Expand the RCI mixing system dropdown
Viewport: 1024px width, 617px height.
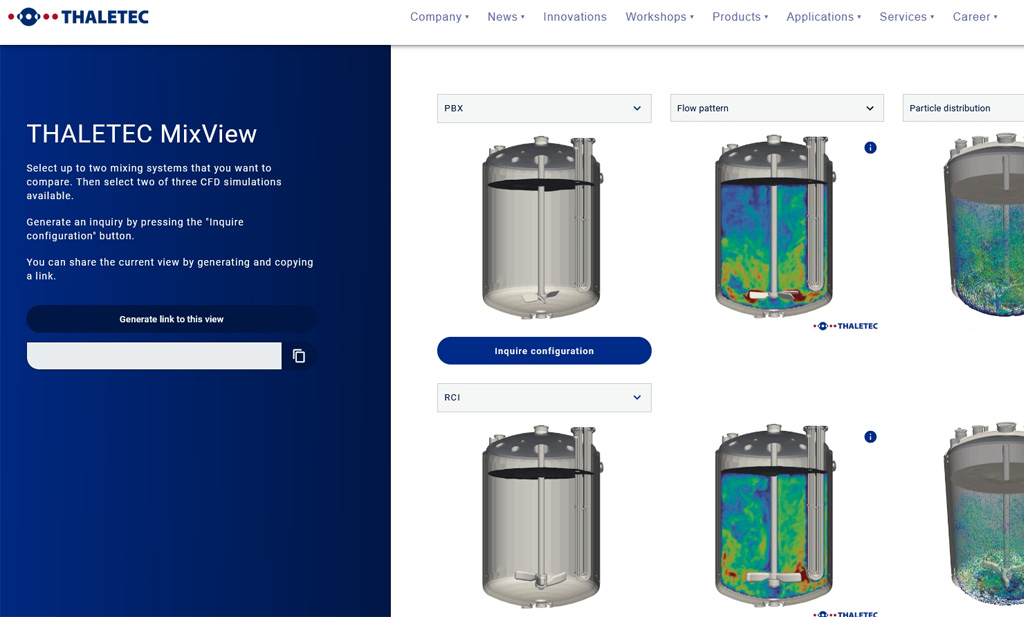point(544,397)
